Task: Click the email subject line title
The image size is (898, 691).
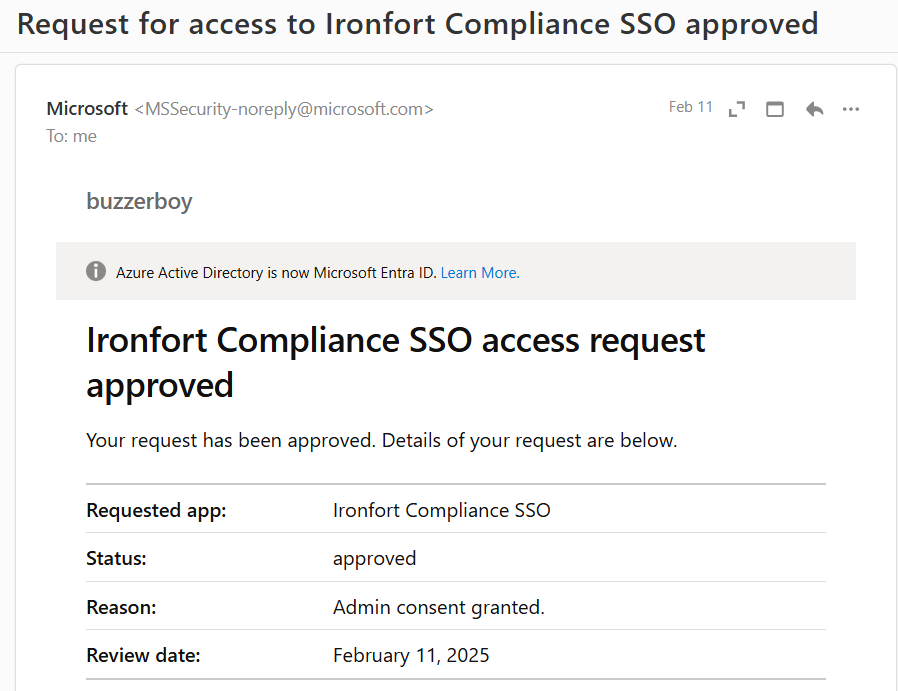Action: coord(417,24)
